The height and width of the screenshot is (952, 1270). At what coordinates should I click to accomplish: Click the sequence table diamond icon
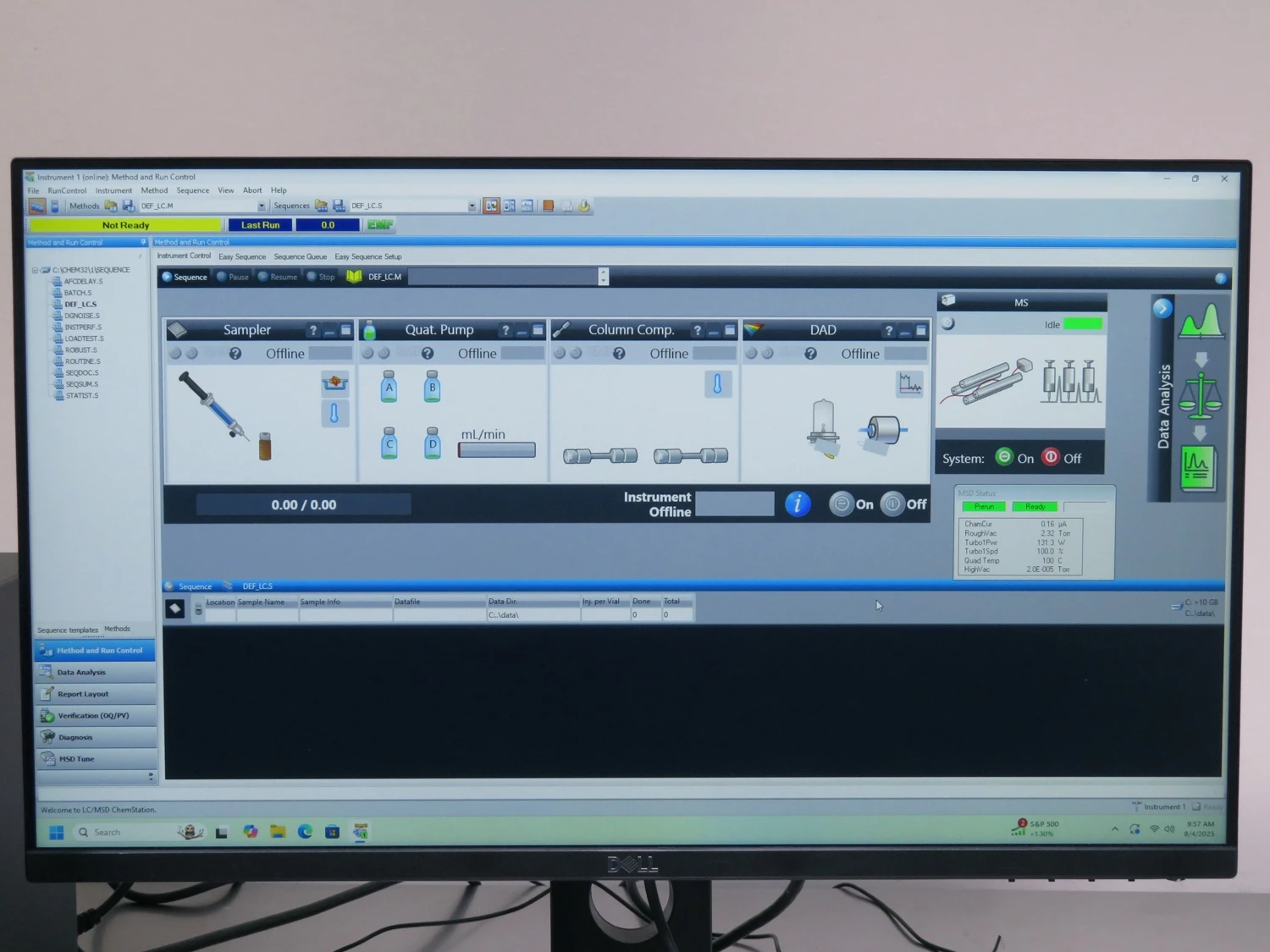(x=174, y=608)
